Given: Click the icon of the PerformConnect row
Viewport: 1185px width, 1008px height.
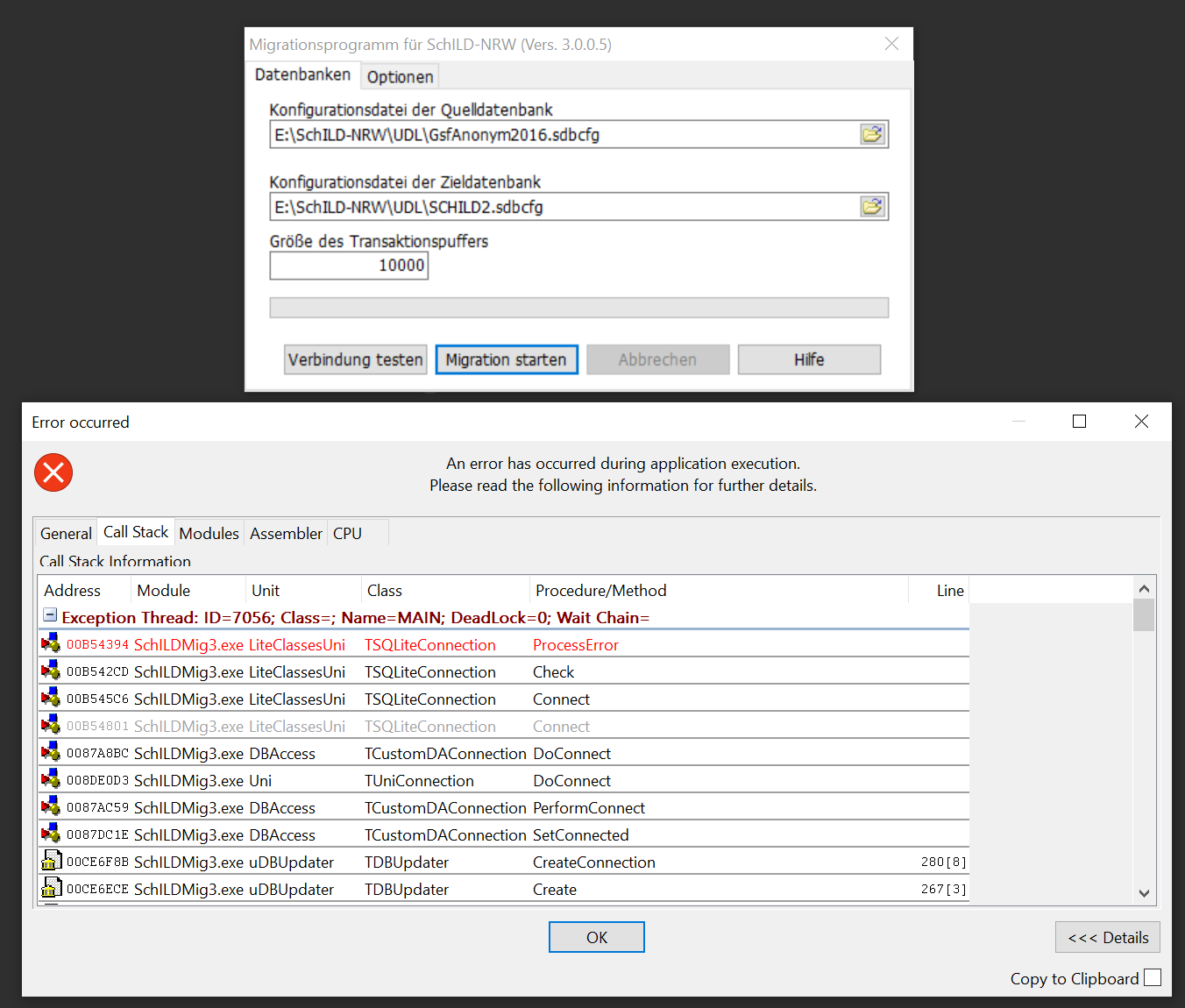Looking at the screenshot, I should click(51, 807).
